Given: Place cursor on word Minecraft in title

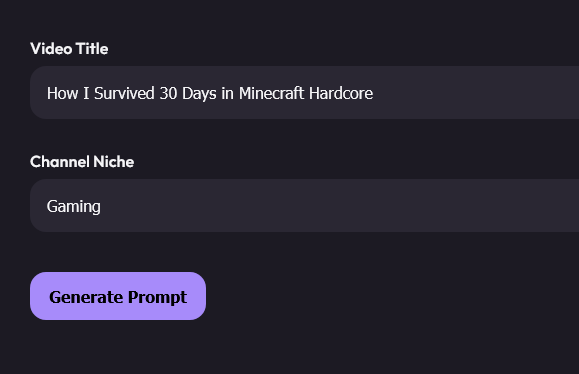Looking at the screenshot, I should tap(271, 93).
